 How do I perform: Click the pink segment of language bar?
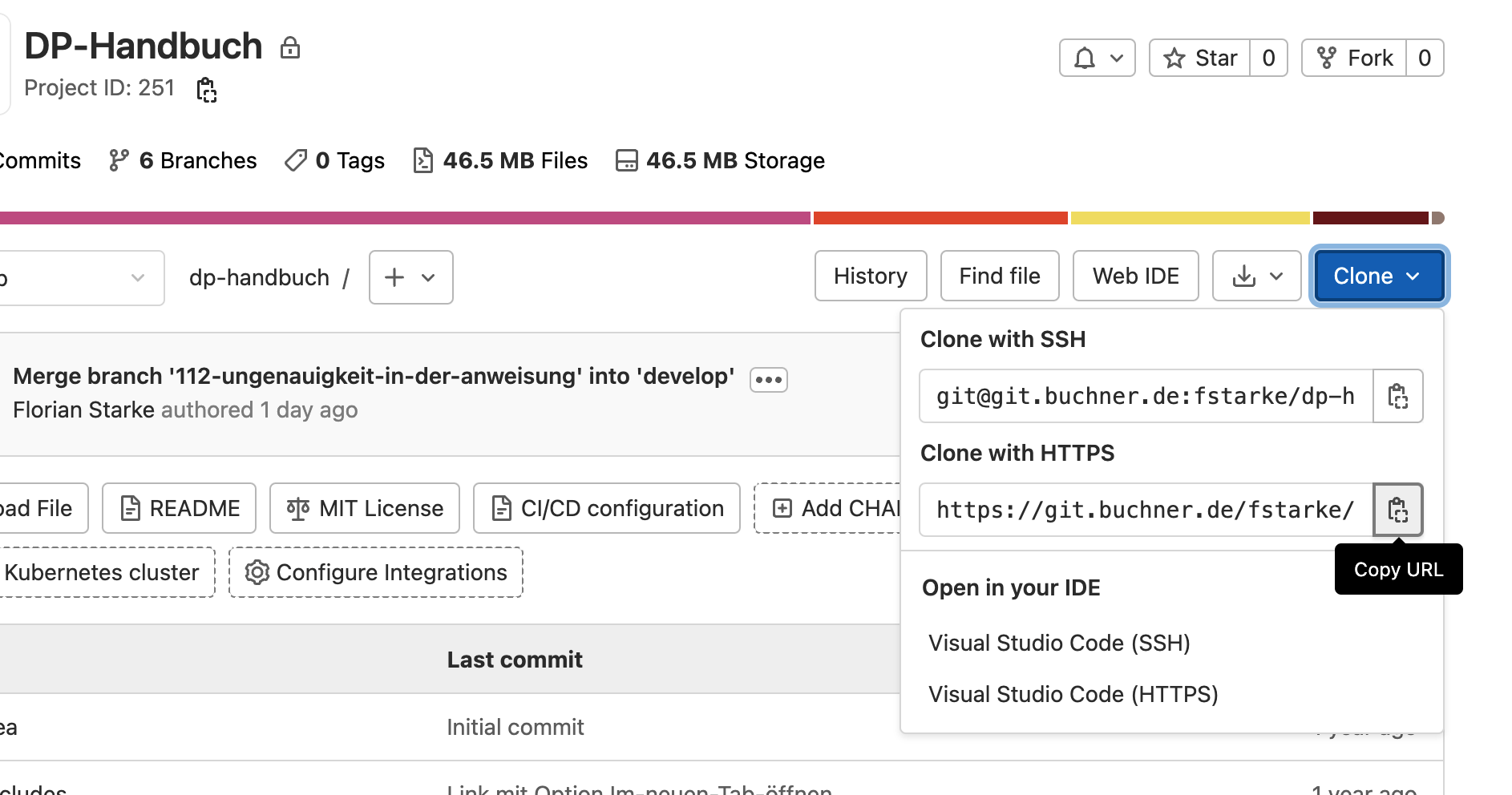click(x=401, y=218)
